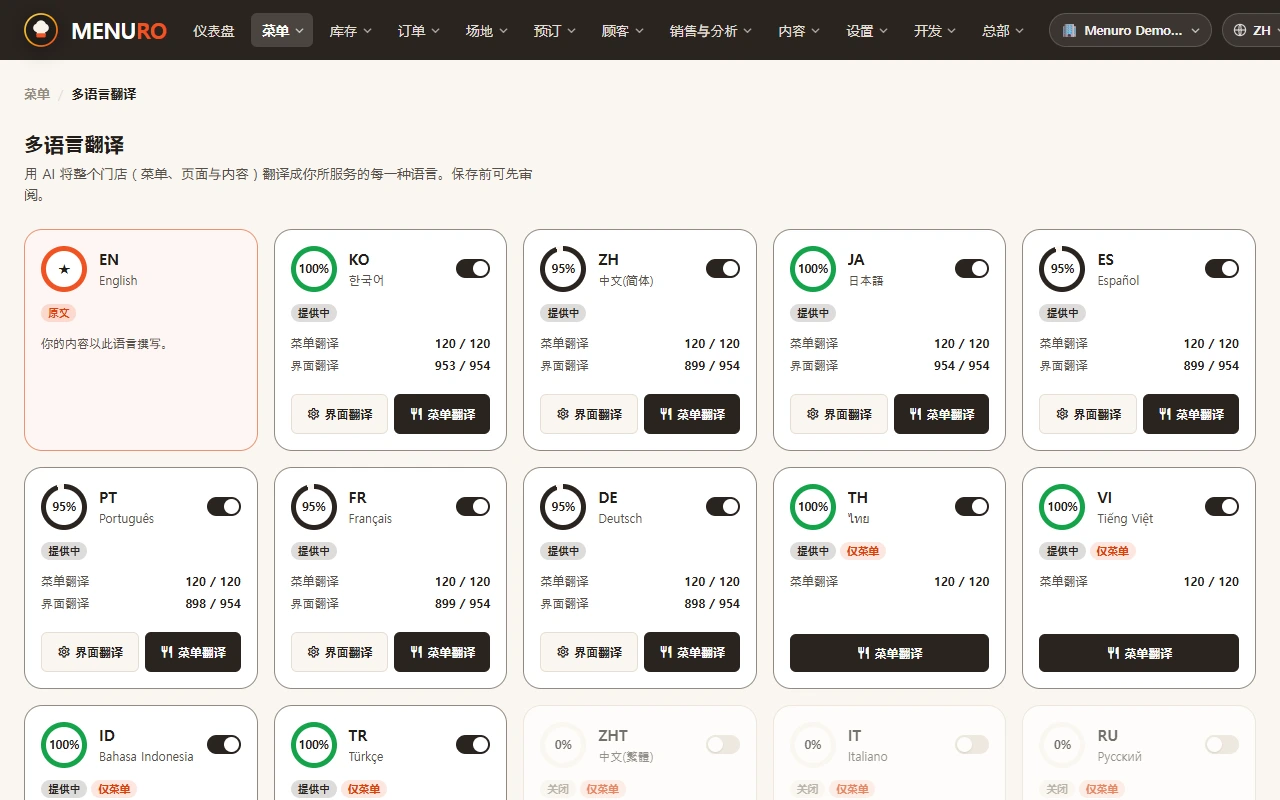Image resolution: width=1280 pixels, height=800 pixels.
Task: Click the fork-knife icon on TH 菜单翻译 button
Action: (864, 653)
